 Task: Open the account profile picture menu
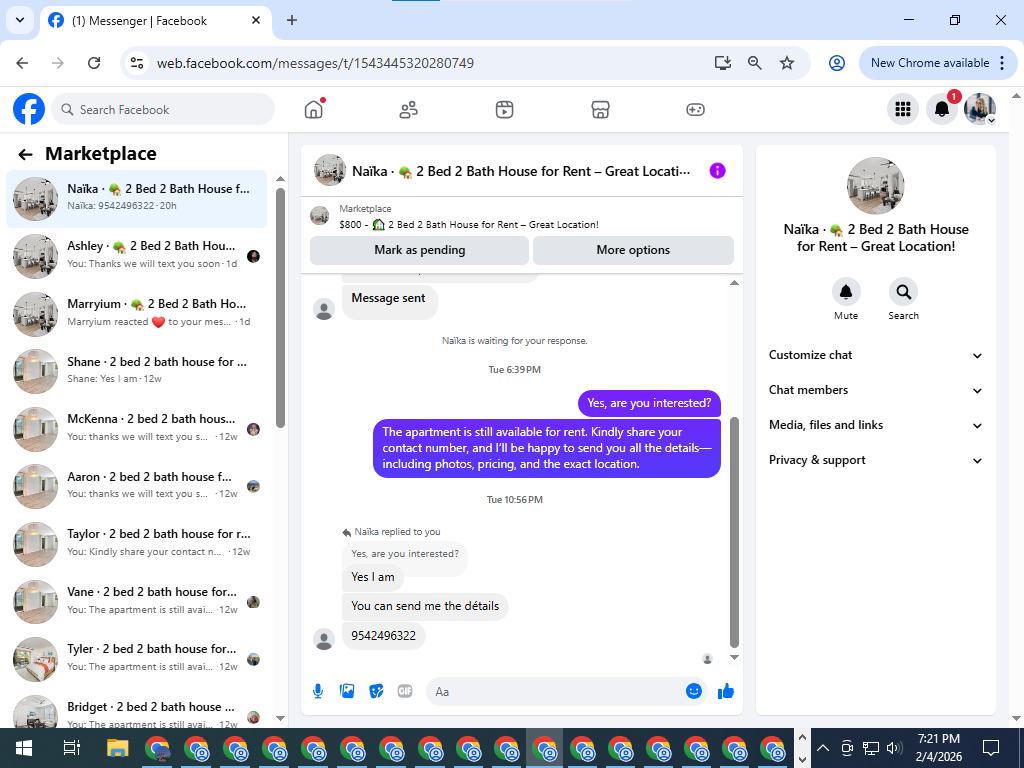click(980, 109)
